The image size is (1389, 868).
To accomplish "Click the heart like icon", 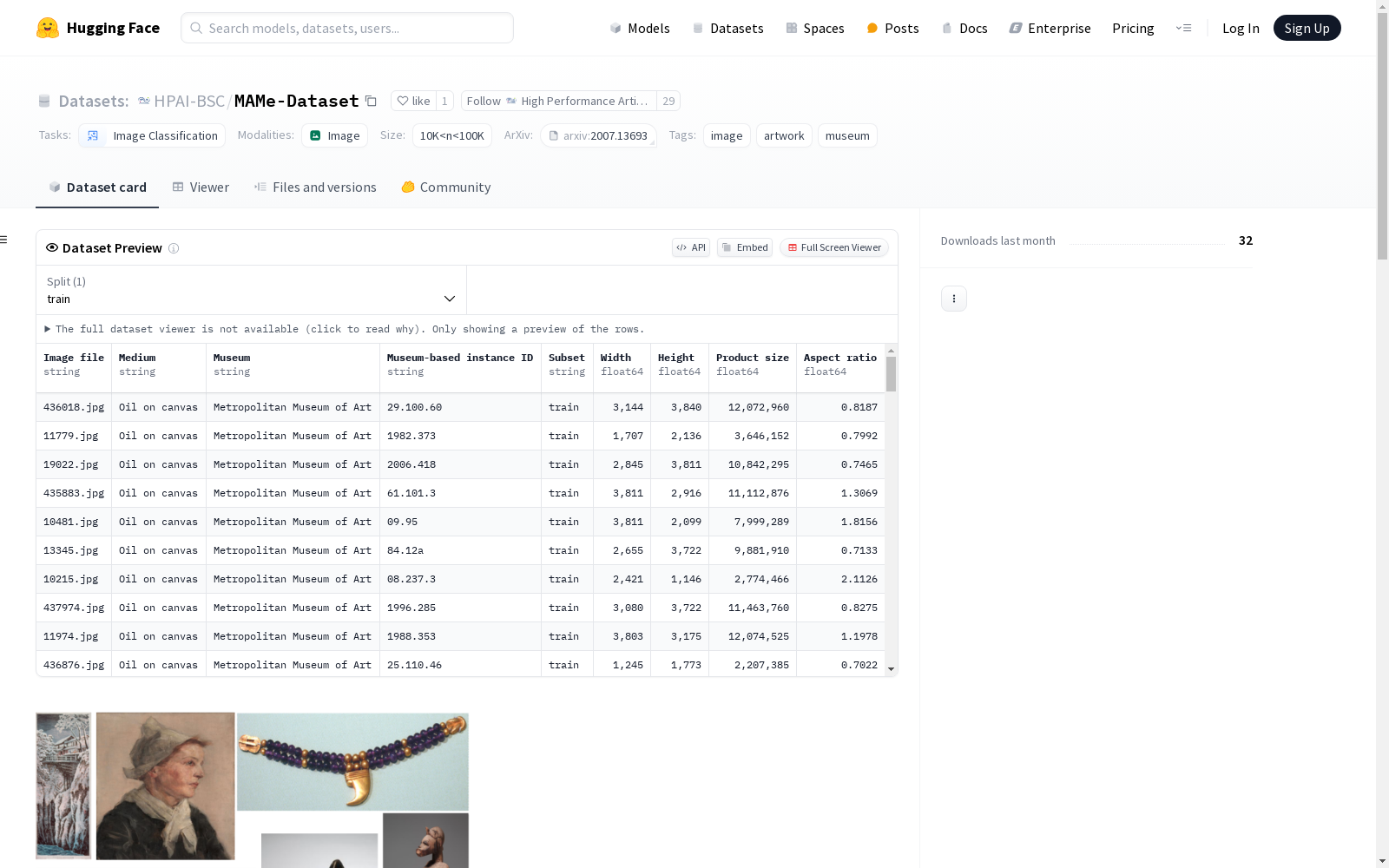I will (x=402, y=101).
